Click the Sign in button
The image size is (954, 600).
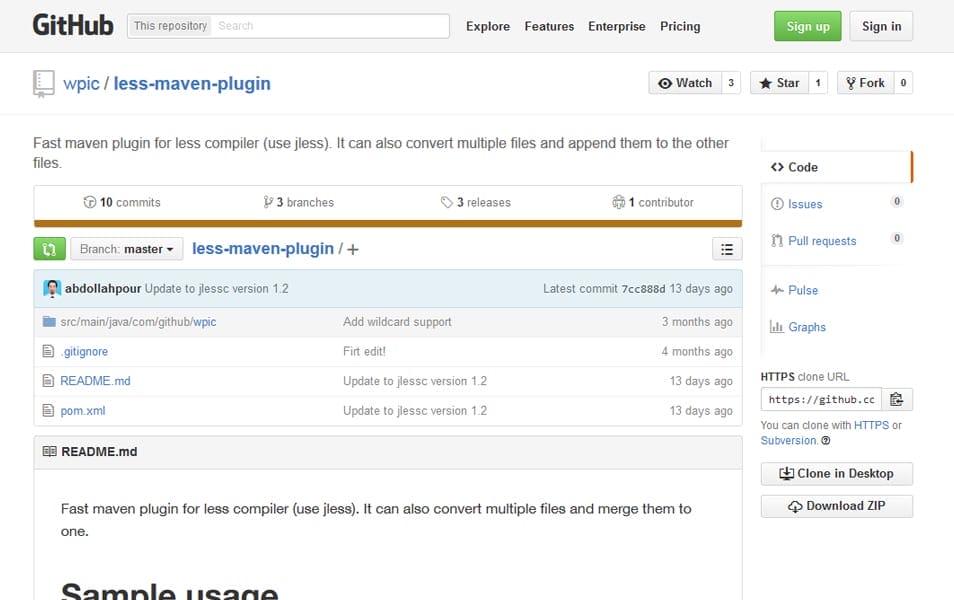[x=881, y=26]
